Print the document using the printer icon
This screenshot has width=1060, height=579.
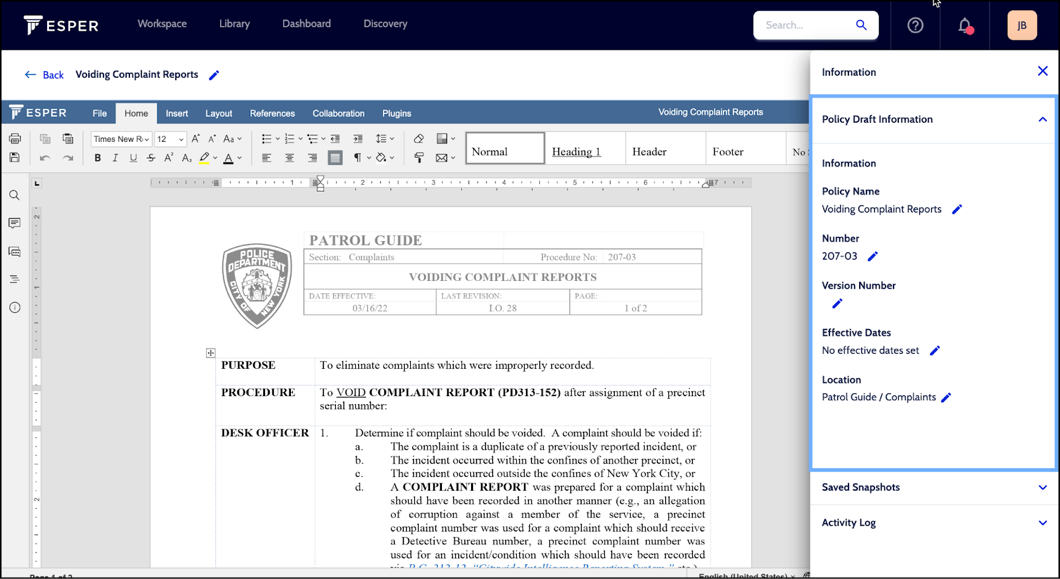pos(15,139)
